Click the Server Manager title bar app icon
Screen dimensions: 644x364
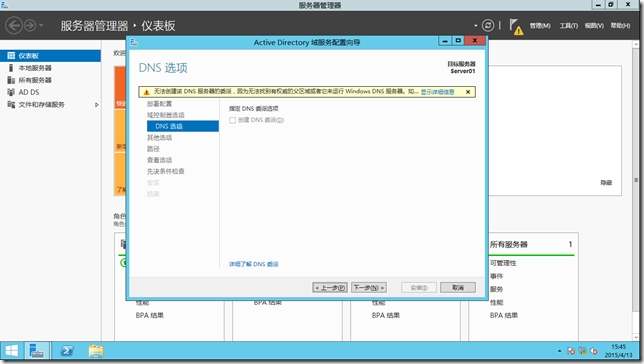pyautogui.click(x=4, y=5)
